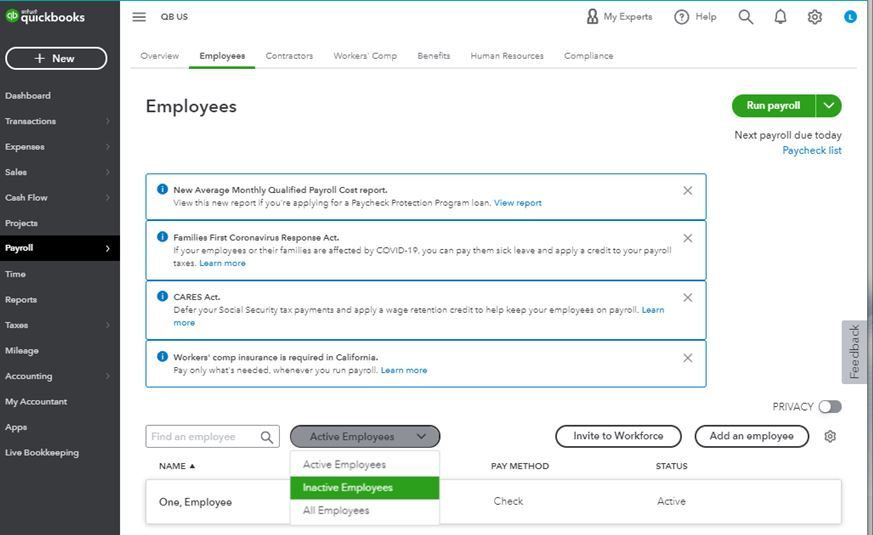This screenshot has width=873, height=535.
Task: Open the notifications bell
Action: click(x=781, y=17)
